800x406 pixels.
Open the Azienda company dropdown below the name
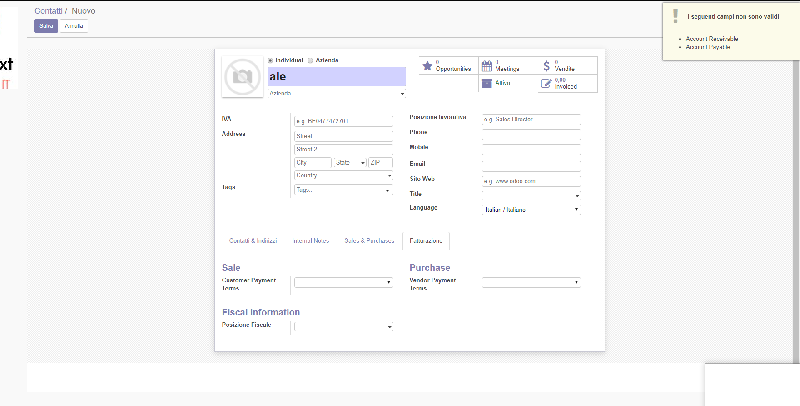click(337, 94)
